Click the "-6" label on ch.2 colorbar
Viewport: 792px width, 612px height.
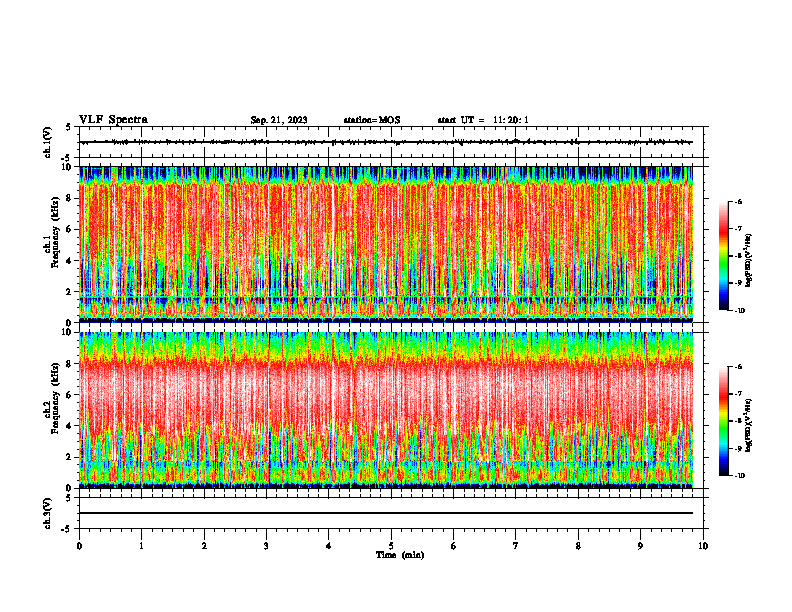pyautogui.click(x=738, y=367)
